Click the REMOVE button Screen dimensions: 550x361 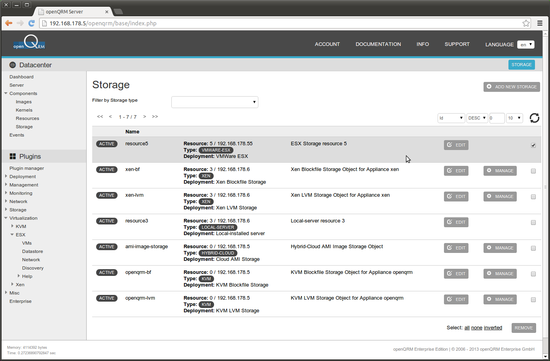pyautogui.click(x=524, y=328)
